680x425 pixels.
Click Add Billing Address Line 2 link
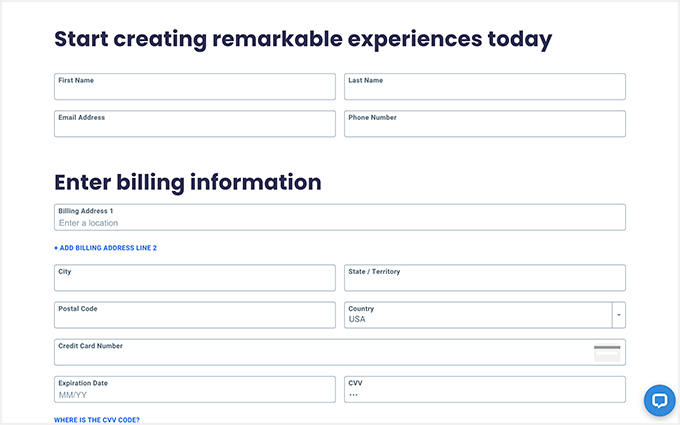108,248
